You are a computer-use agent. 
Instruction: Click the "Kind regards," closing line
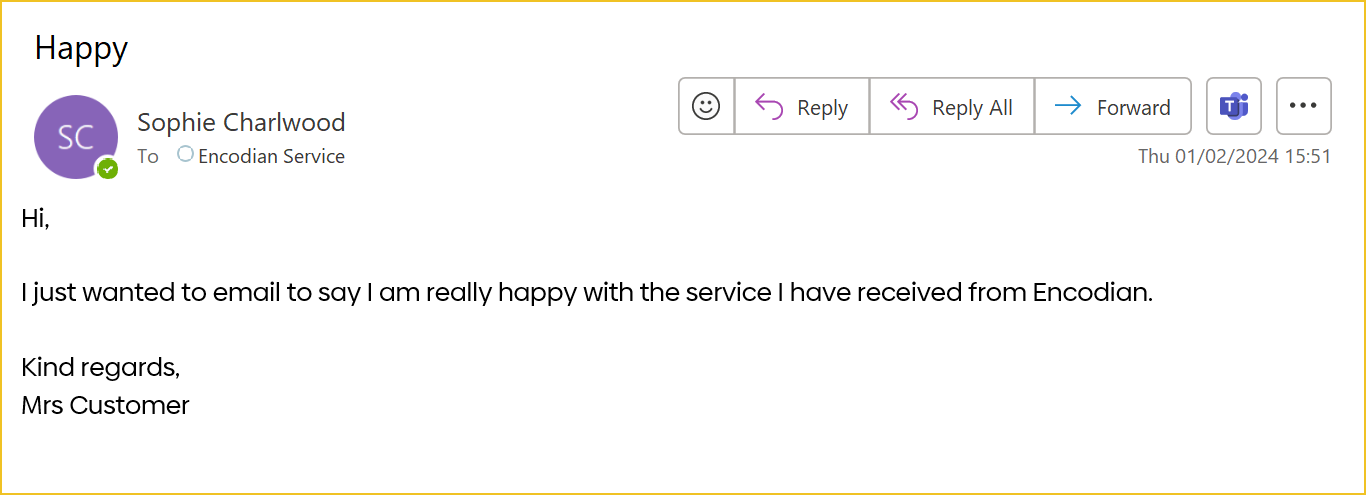pyautogui.click(x=100, y=368)
